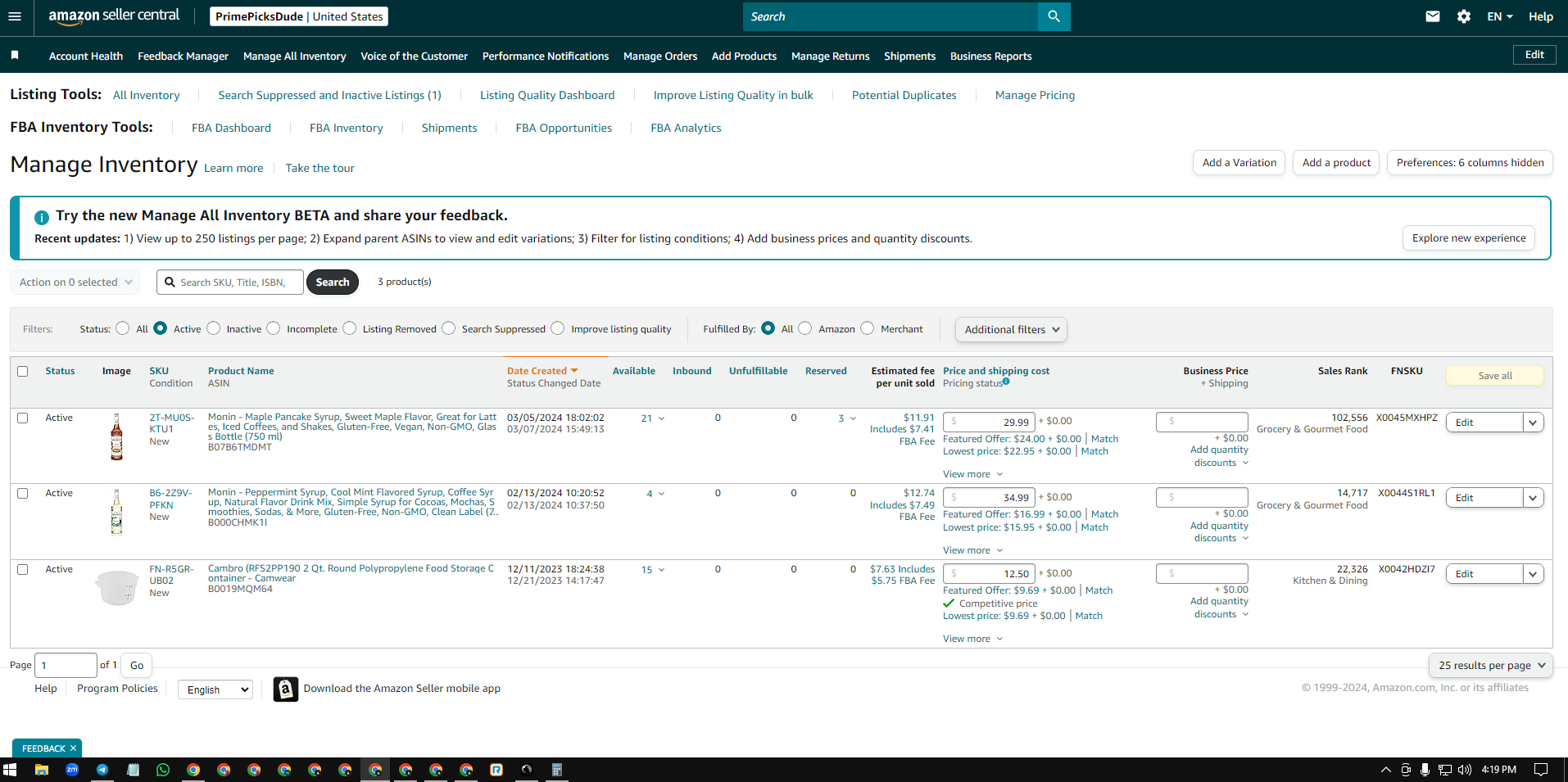
Task: Click the Add a Variation button
Action: tap(1239, 163)
